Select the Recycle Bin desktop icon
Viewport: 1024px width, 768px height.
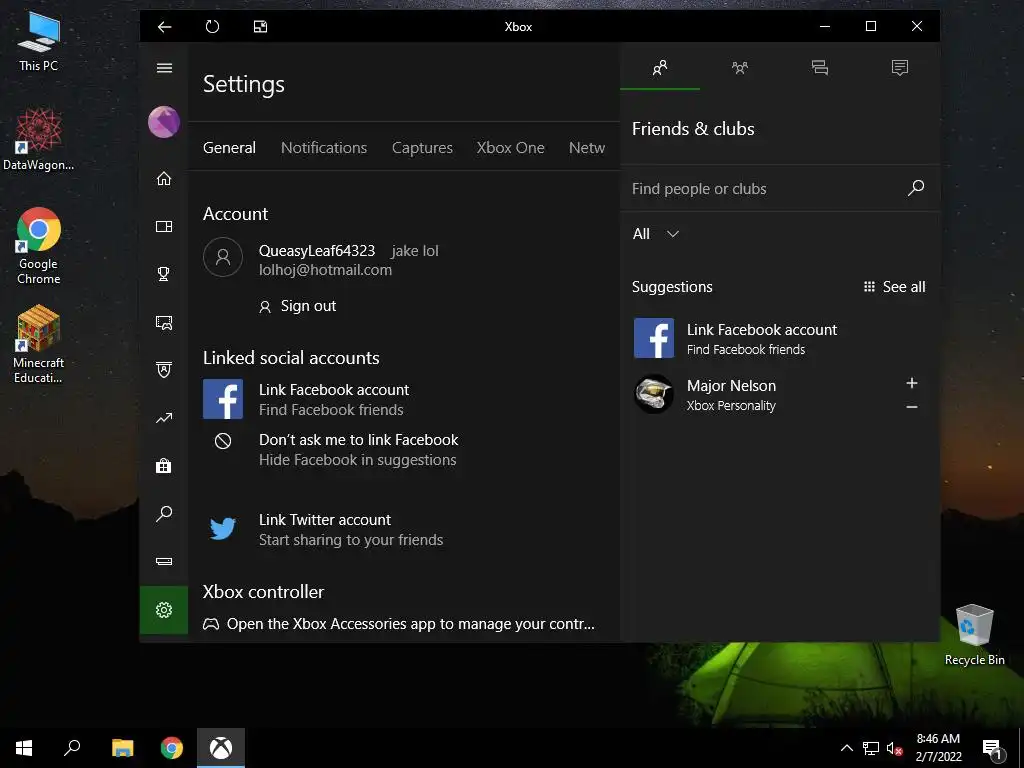pos(974,635)
